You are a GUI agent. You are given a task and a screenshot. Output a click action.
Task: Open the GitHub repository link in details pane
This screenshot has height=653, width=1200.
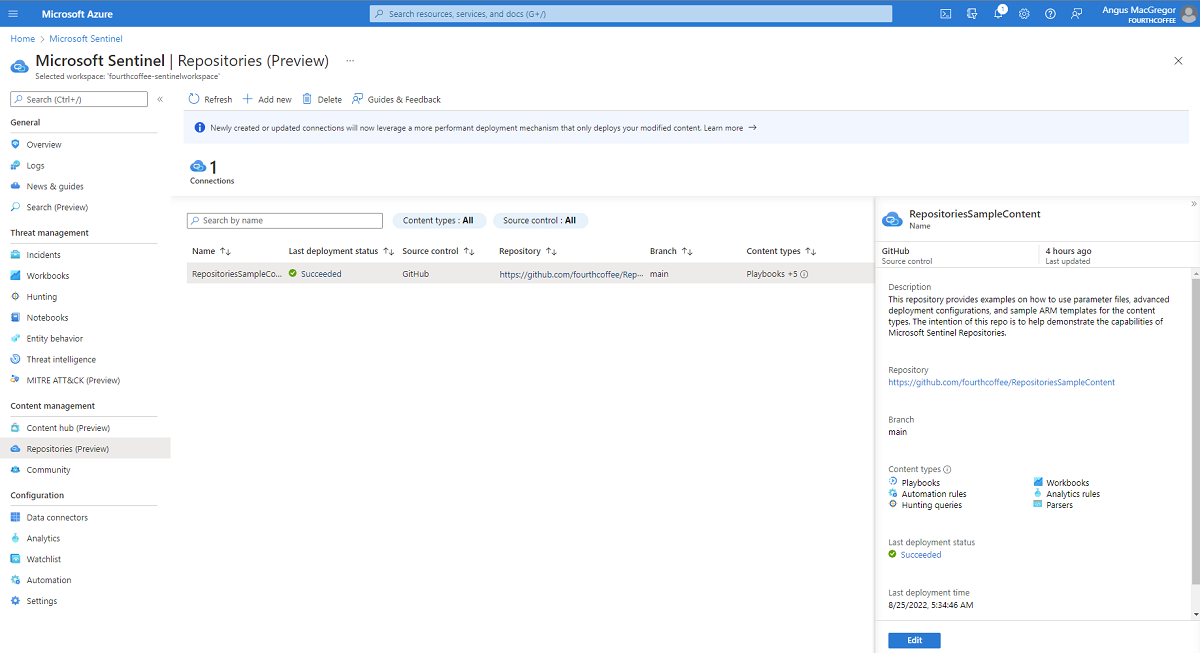1001,382
